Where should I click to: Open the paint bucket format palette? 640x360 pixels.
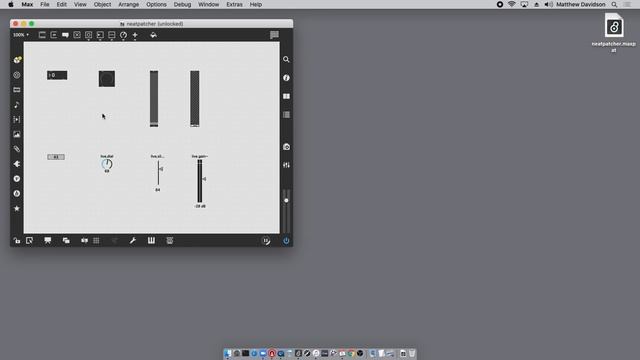coord(153,35)
